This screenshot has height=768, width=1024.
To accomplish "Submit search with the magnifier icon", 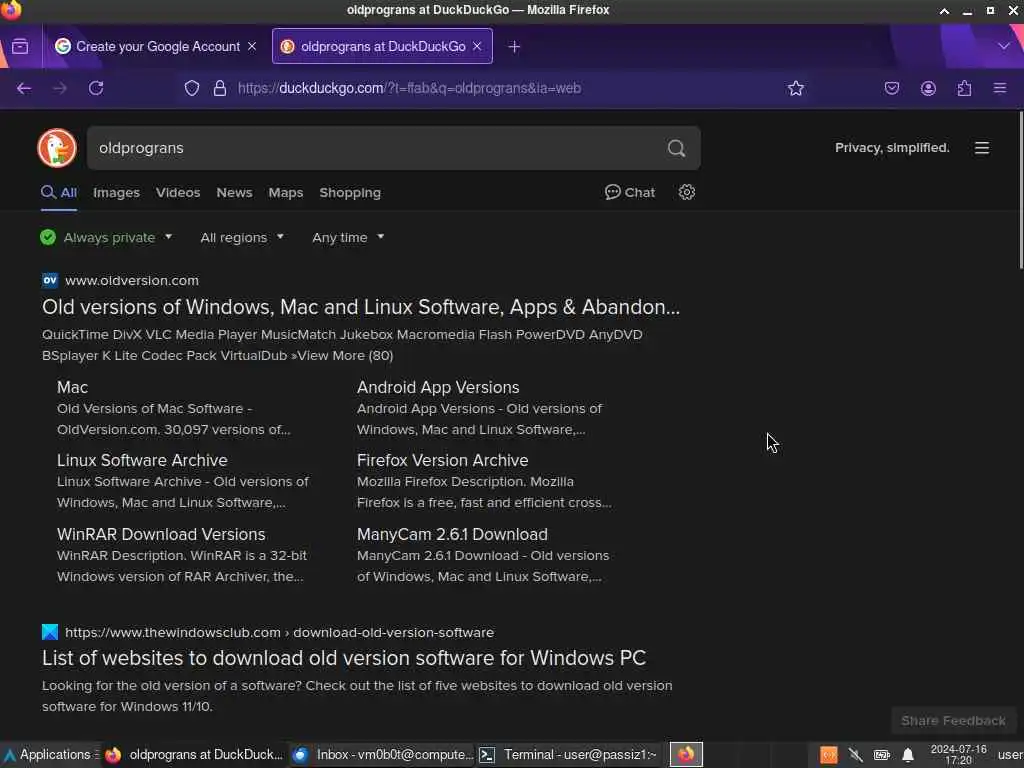I will tap(677, 148).
